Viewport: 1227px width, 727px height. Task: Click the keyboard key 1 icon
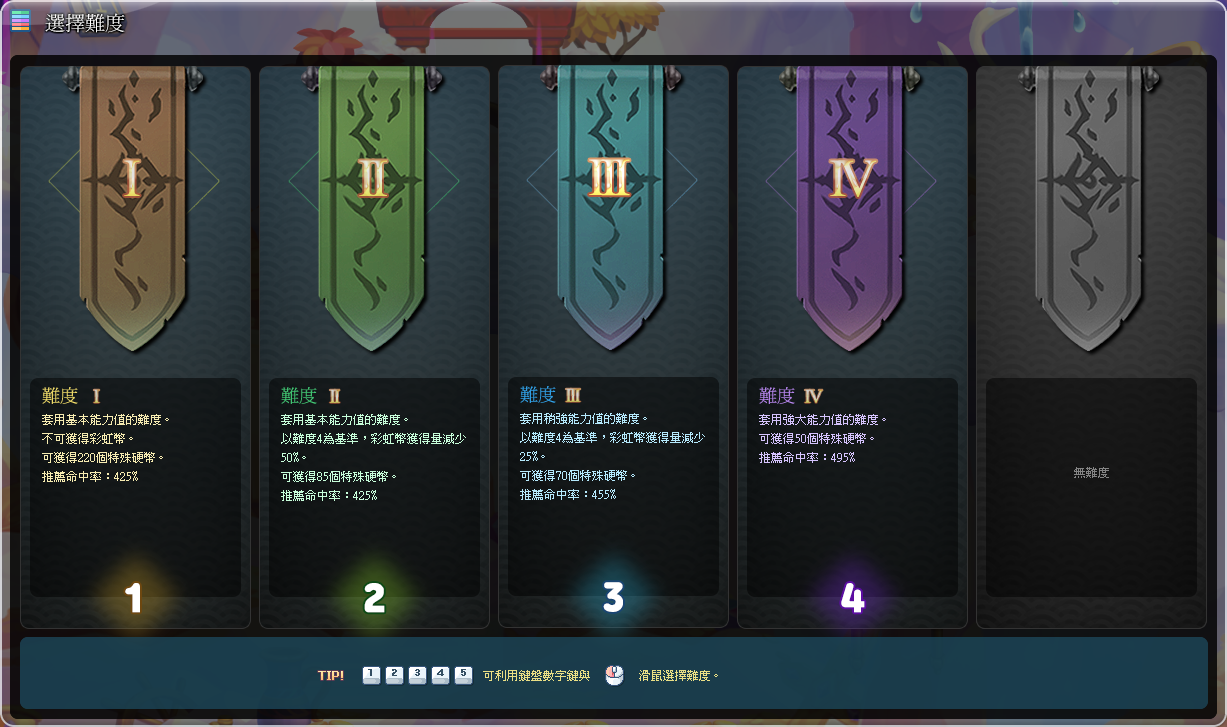(x=371, y=675)
